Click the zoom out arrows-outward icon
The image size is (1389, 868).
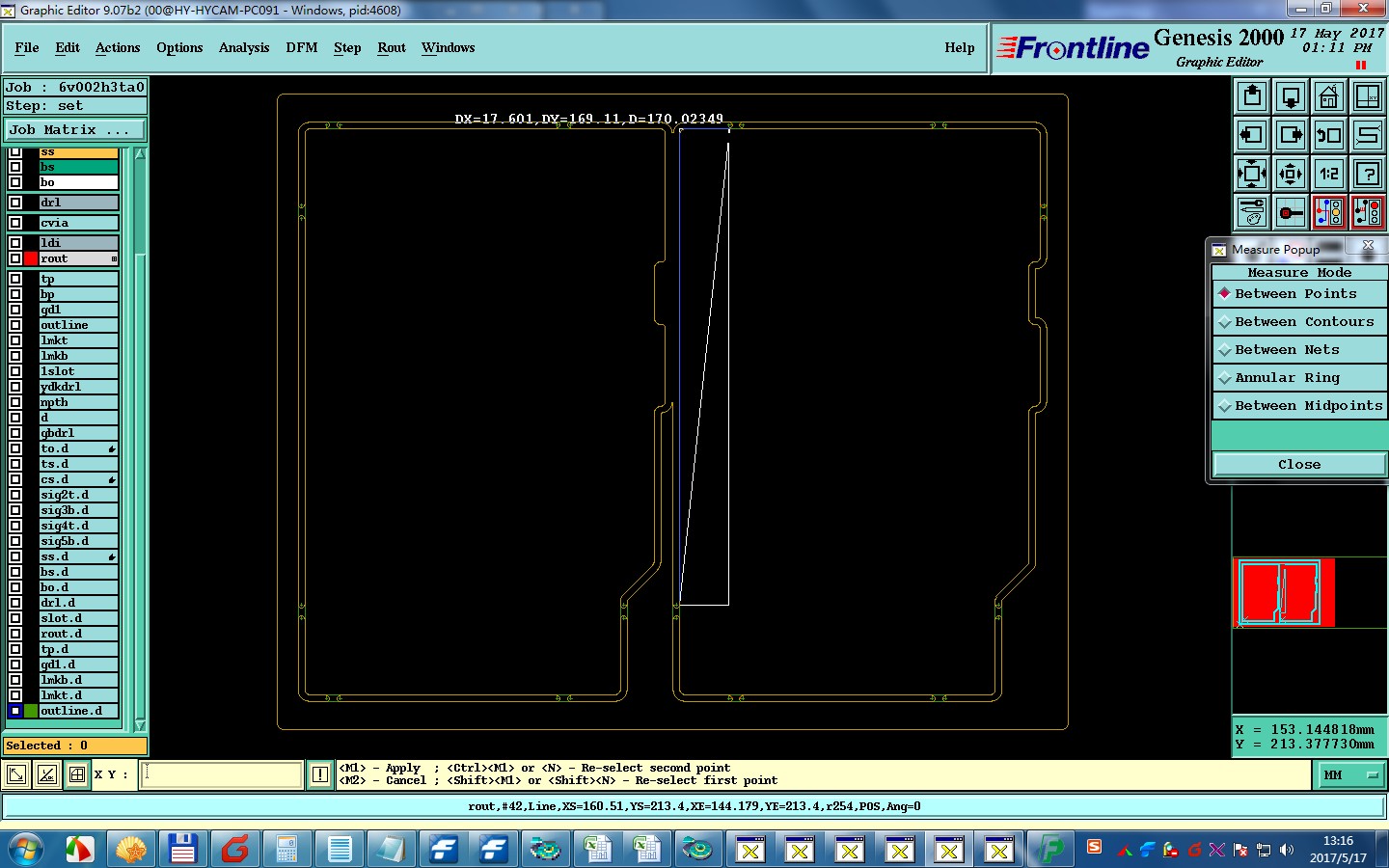click(x=1291, y=174)
